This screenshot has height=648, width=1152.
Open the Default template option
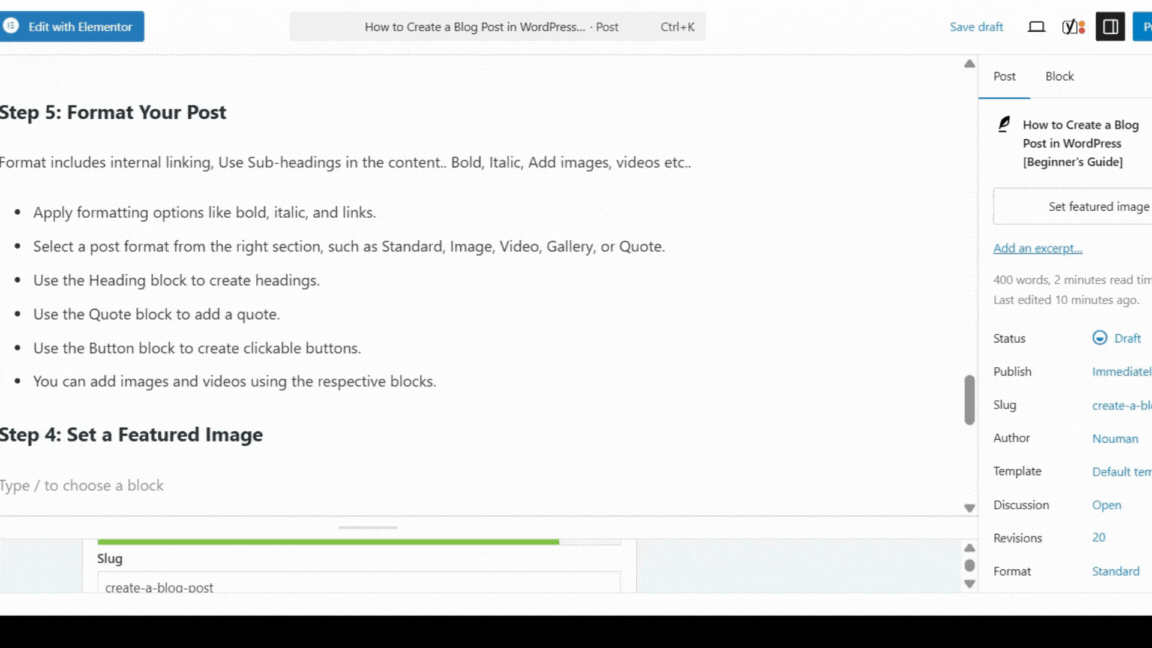[1121, 472]
